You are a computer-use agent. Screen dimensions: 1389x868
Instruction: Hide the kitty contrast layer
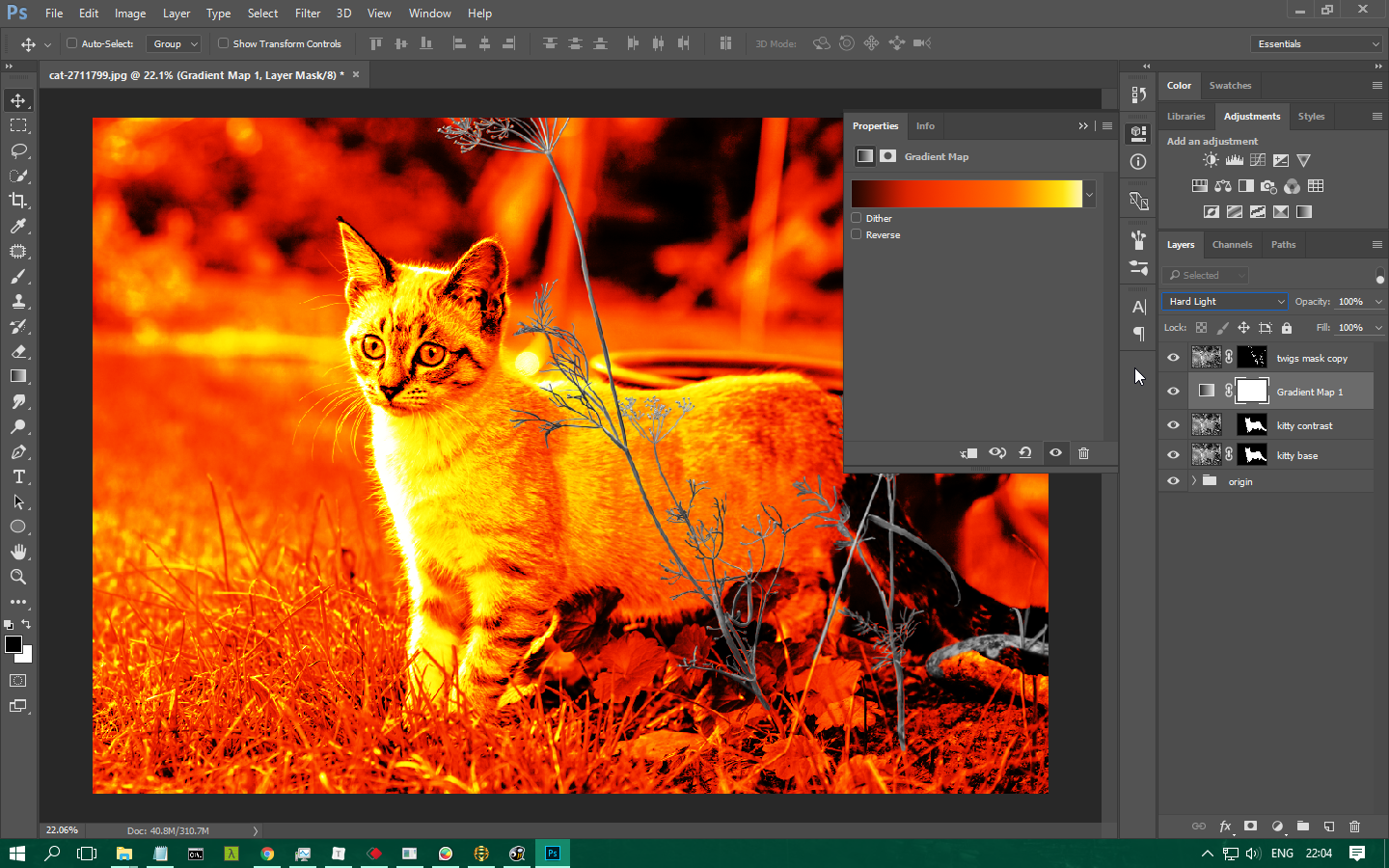point(1173,425)
